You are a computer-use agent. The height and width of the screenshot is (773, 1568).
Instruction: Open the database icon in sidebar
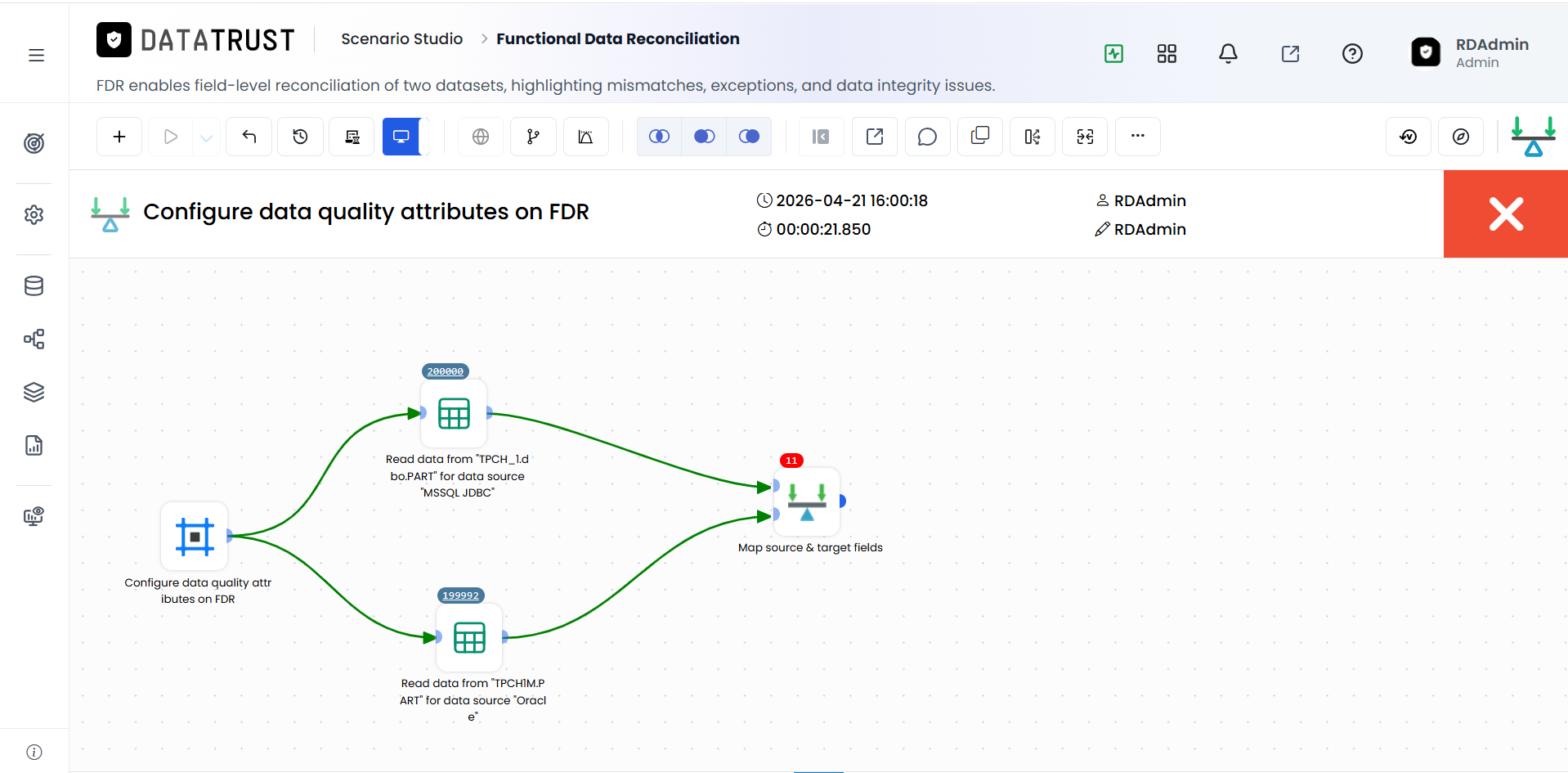[x=34, y=285]
